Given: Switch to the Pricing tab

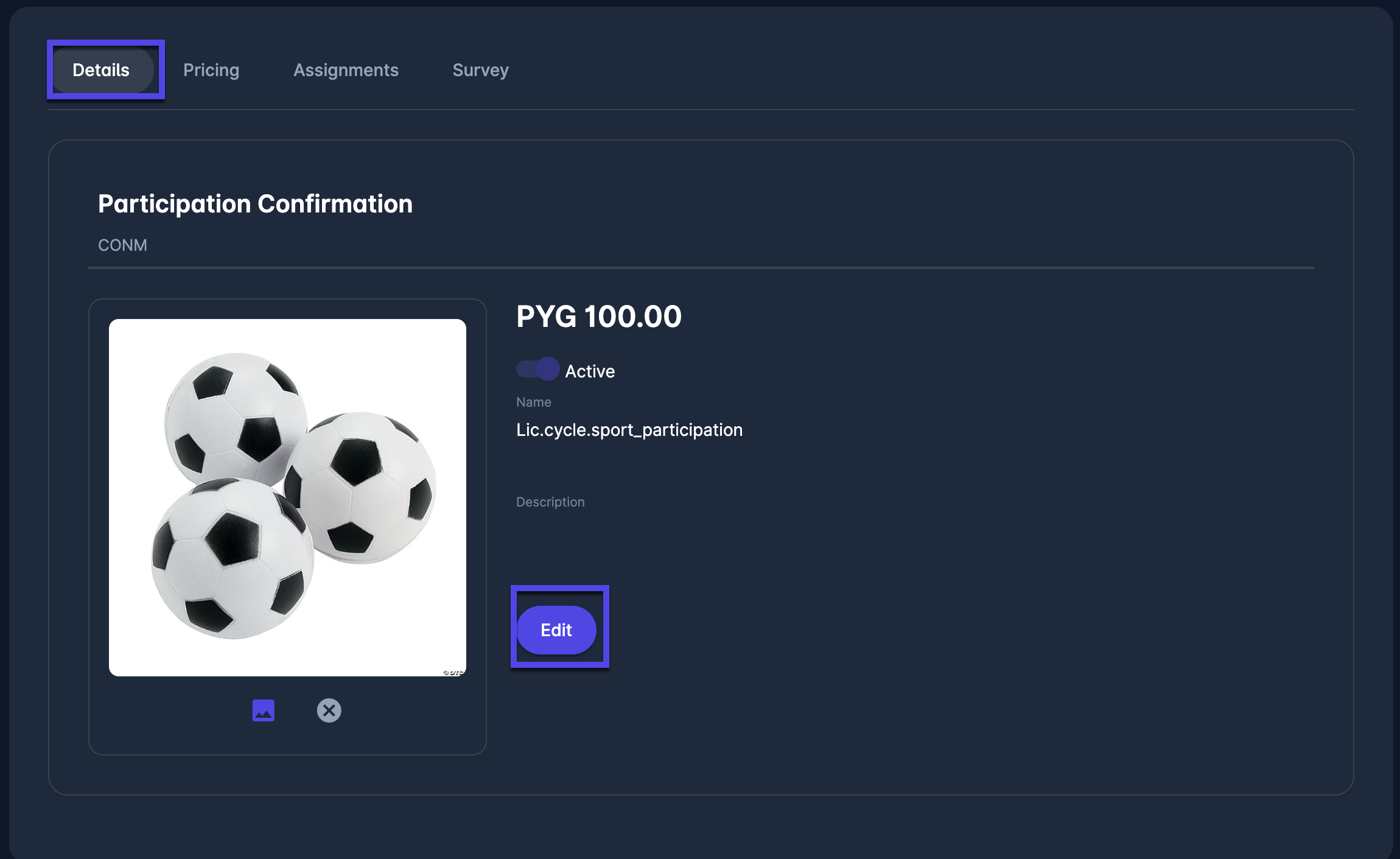Looking at the screenshot, I should [211, 70].
